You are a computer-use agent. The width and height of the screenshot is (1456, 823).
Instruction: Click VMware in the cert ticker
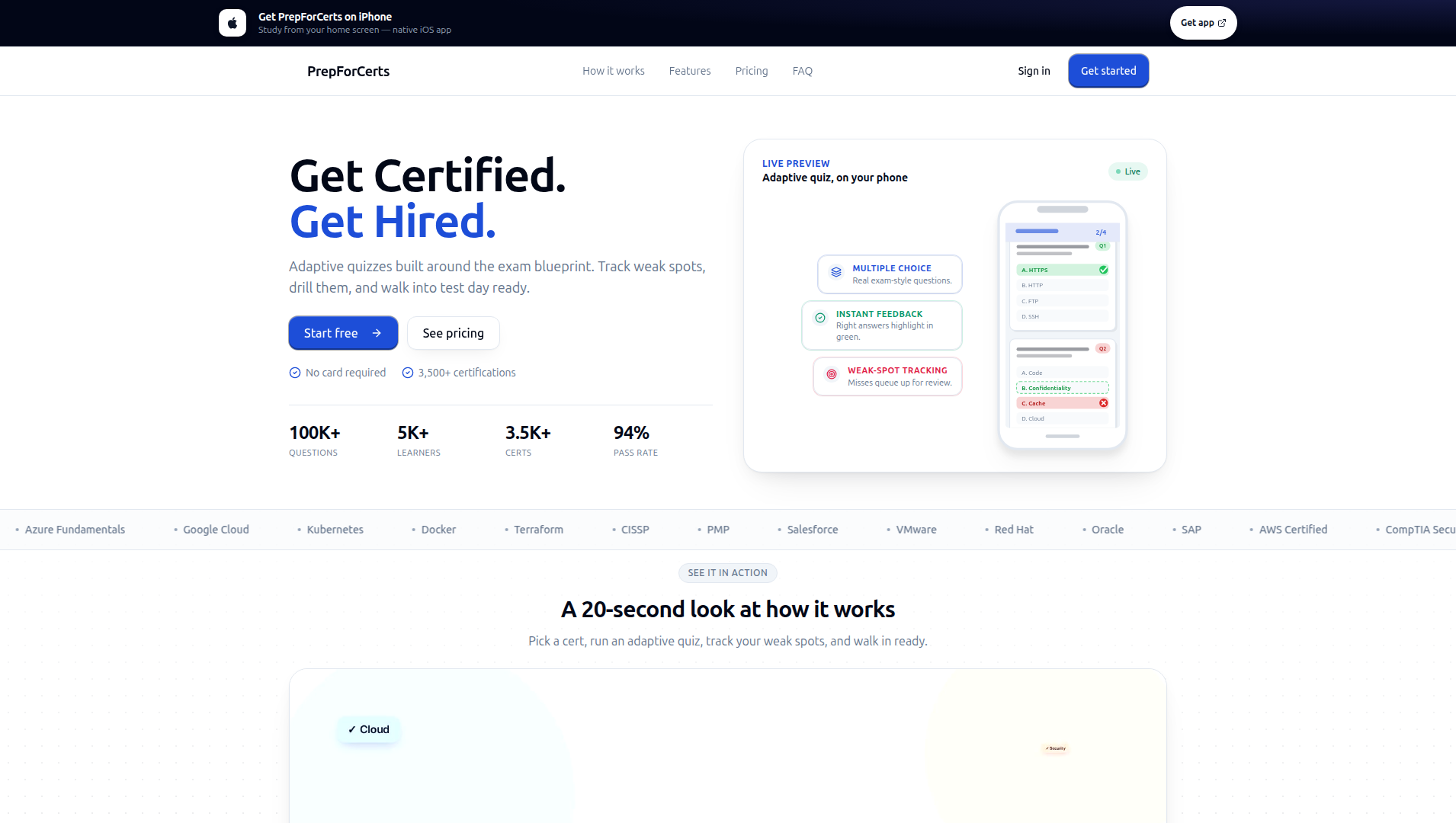[x=916, y=530]
